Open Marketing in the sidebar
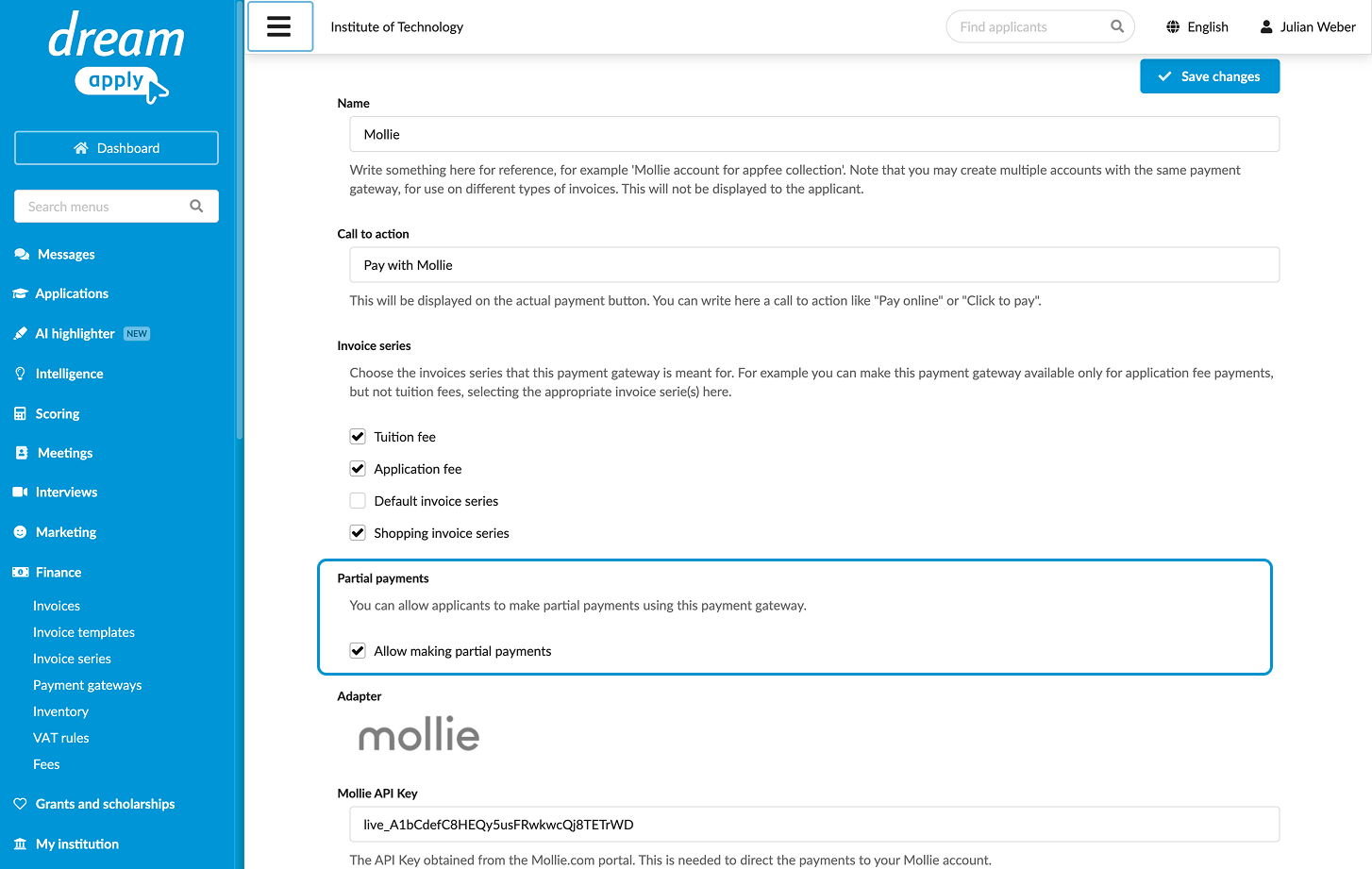This screenshot has height=869, width=1372. [66, 532]
